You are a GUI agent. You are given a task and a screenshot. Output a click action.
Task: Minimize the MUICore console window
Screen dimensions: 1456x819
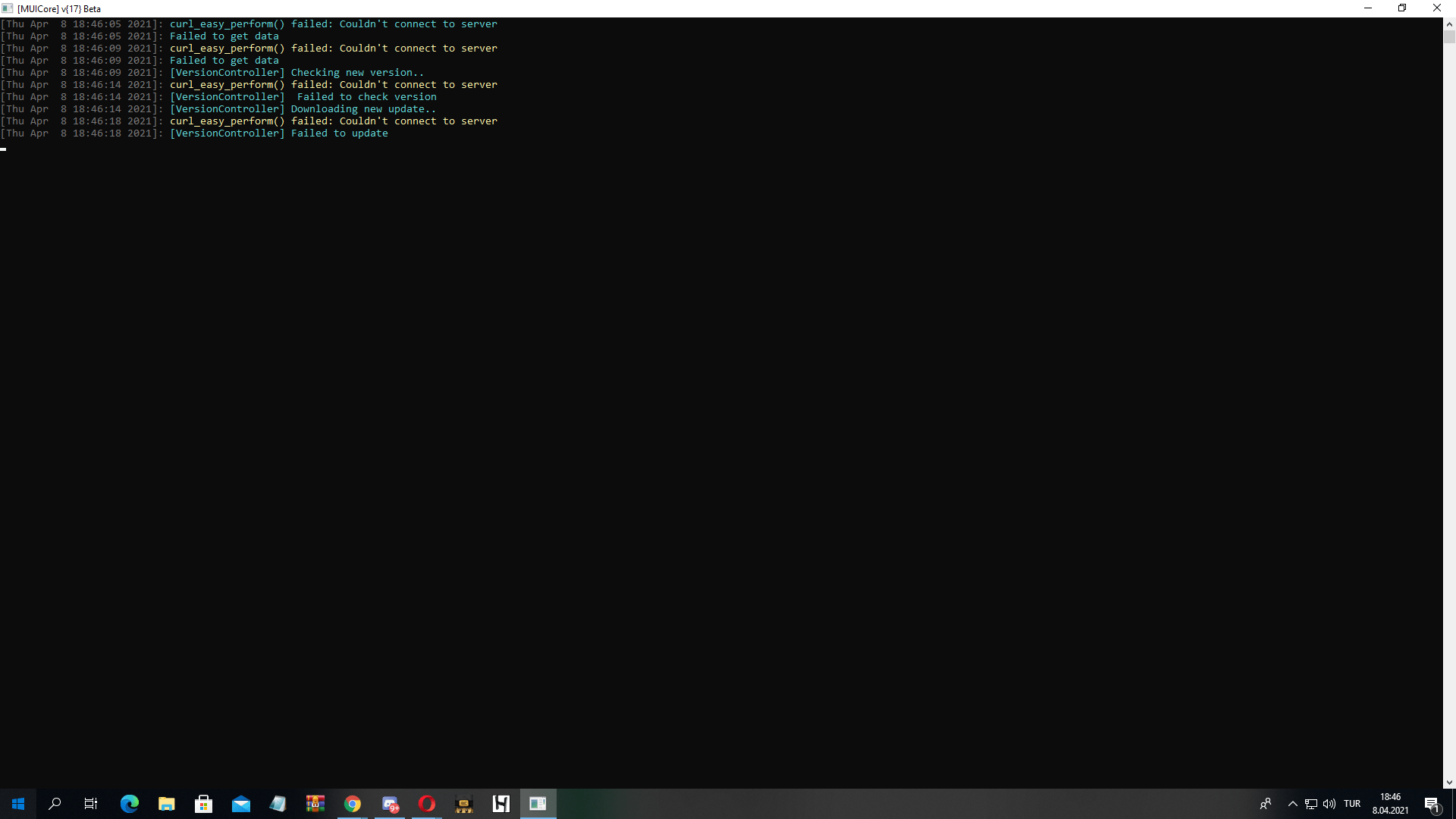[x=1368, y=8]
